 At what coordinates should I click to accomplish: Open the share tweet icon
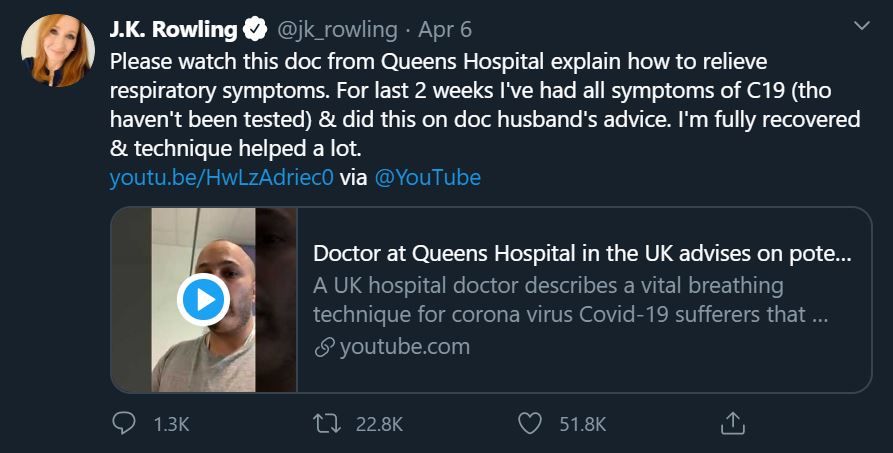[x=733, y=424]
